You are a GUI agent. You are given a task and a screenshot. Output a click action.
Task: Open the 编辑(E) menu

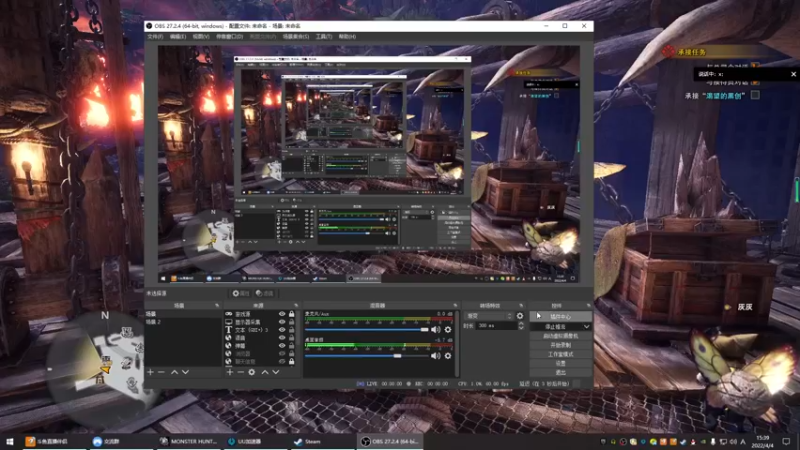[178, 37]
